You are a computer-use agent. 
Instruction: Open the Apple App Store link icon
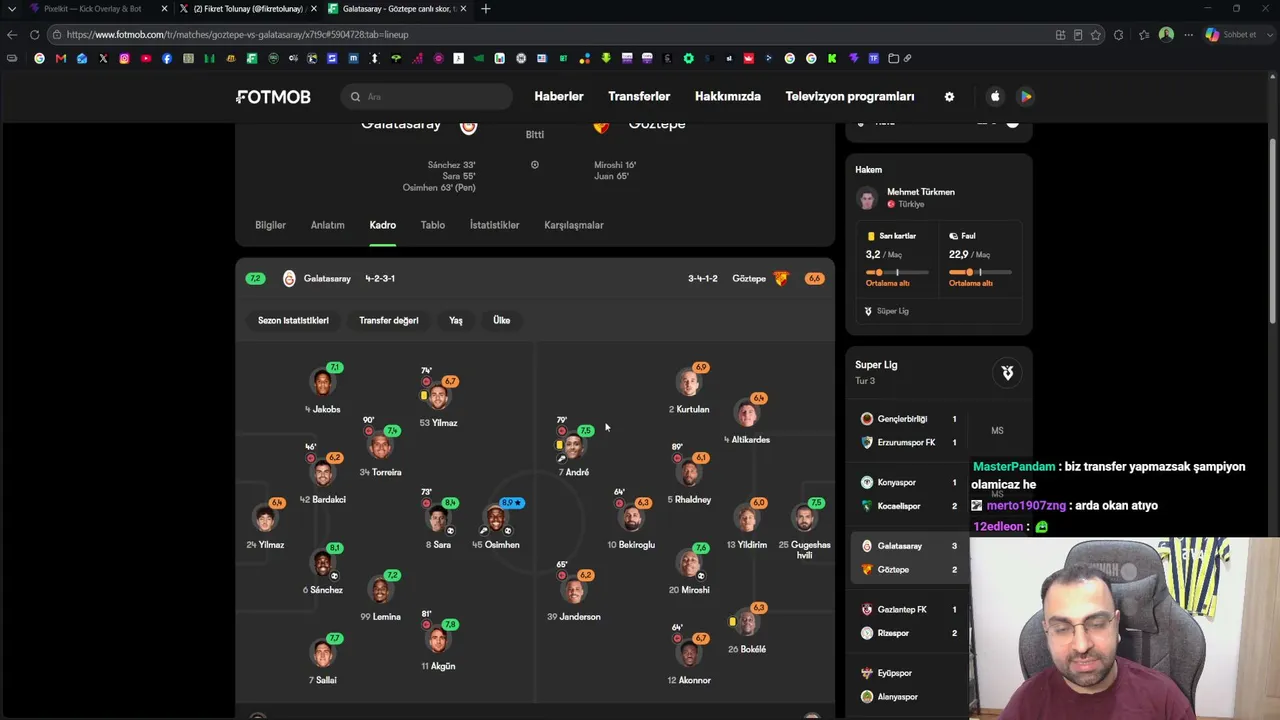point(995,97)
